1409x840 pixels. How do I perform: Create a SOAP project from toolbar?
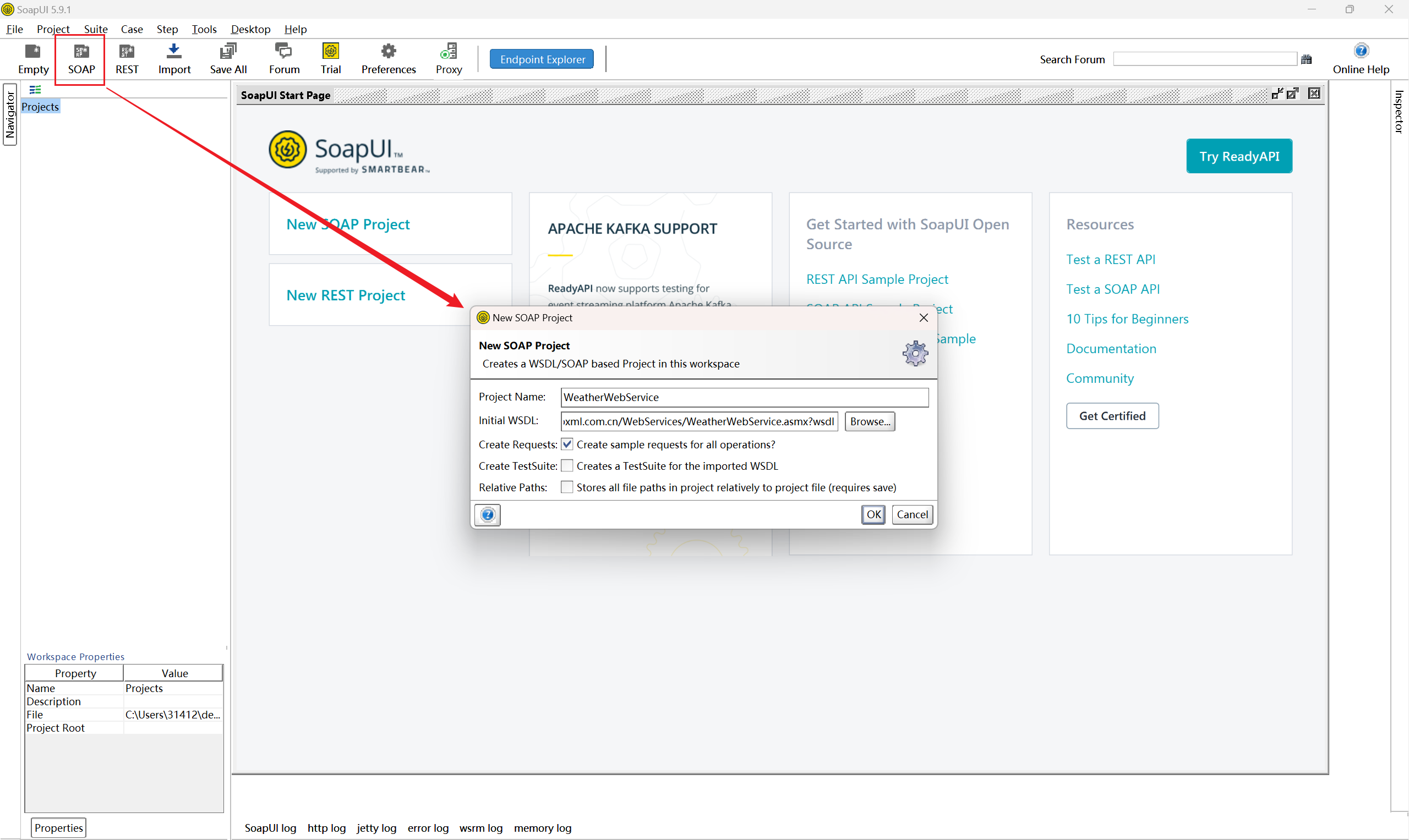pyautogui.click(x=81, y=59)
